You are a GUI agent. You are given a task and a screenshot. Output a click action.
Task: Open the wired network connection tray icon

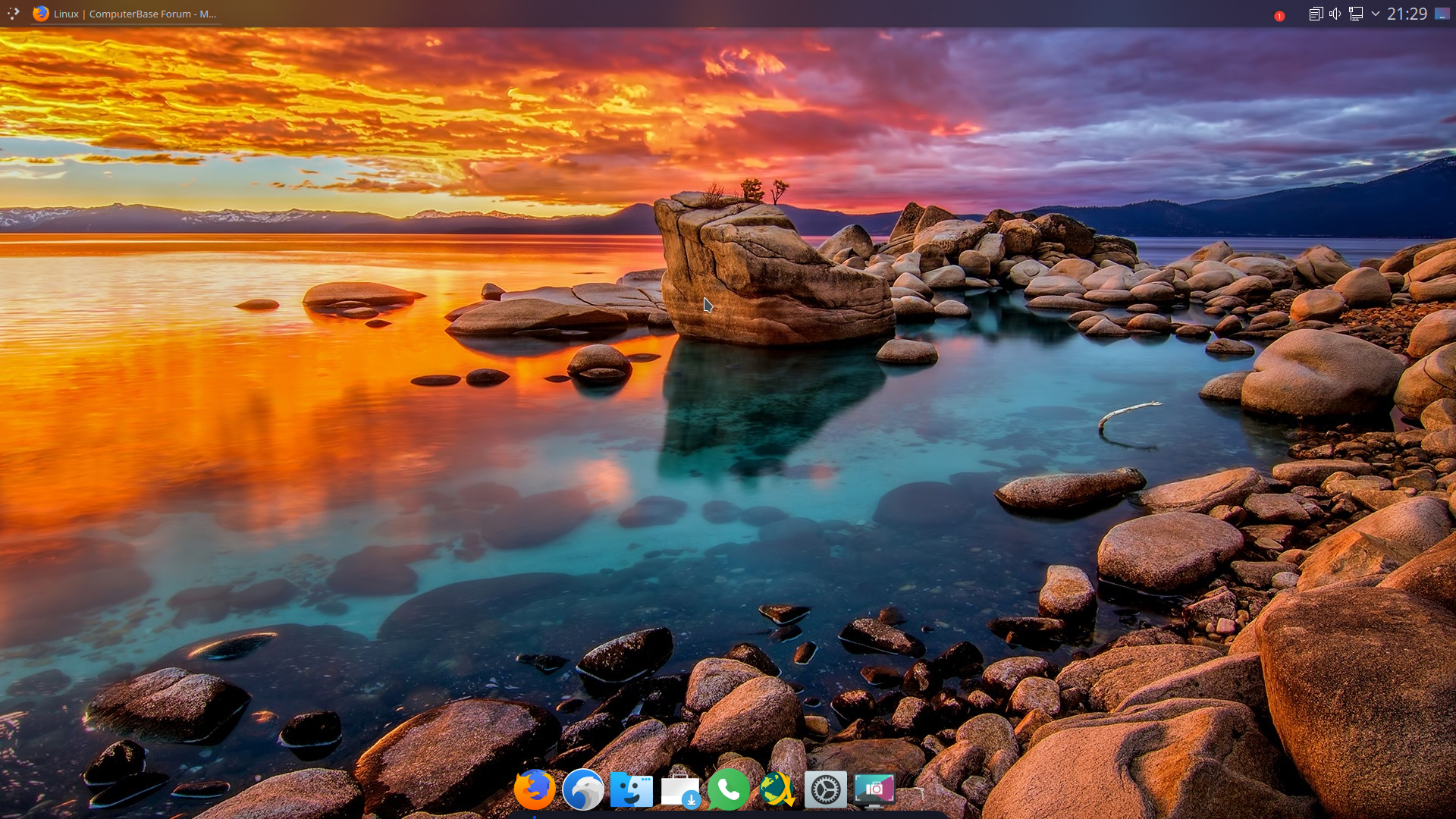tap(1356, 14)
